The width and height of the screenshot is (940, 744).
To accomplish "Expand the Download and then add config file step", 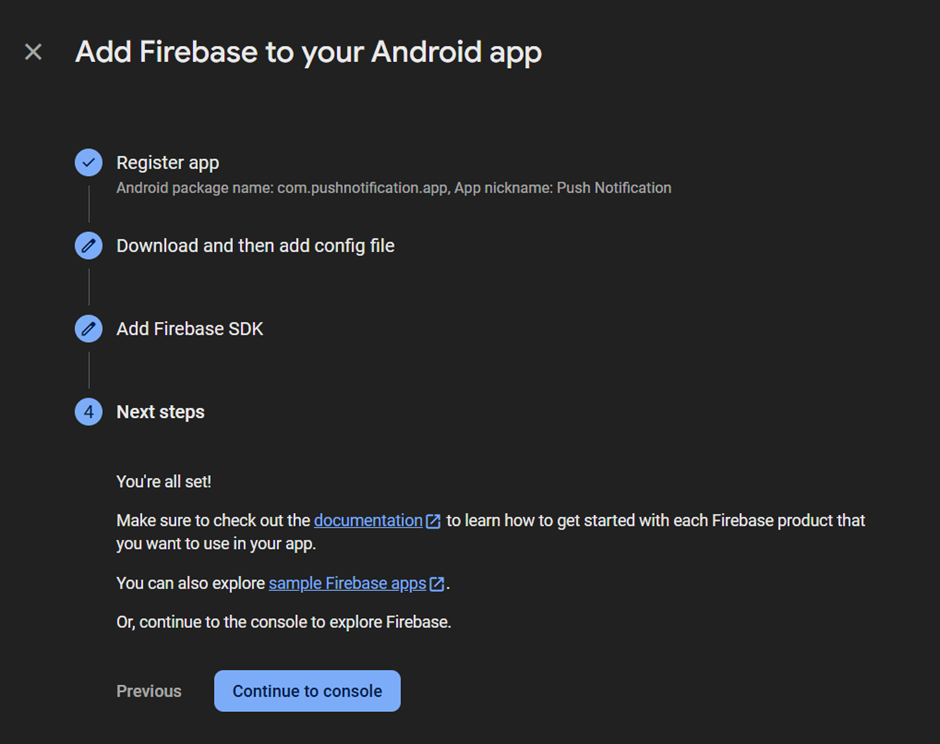I will [255, 246].
